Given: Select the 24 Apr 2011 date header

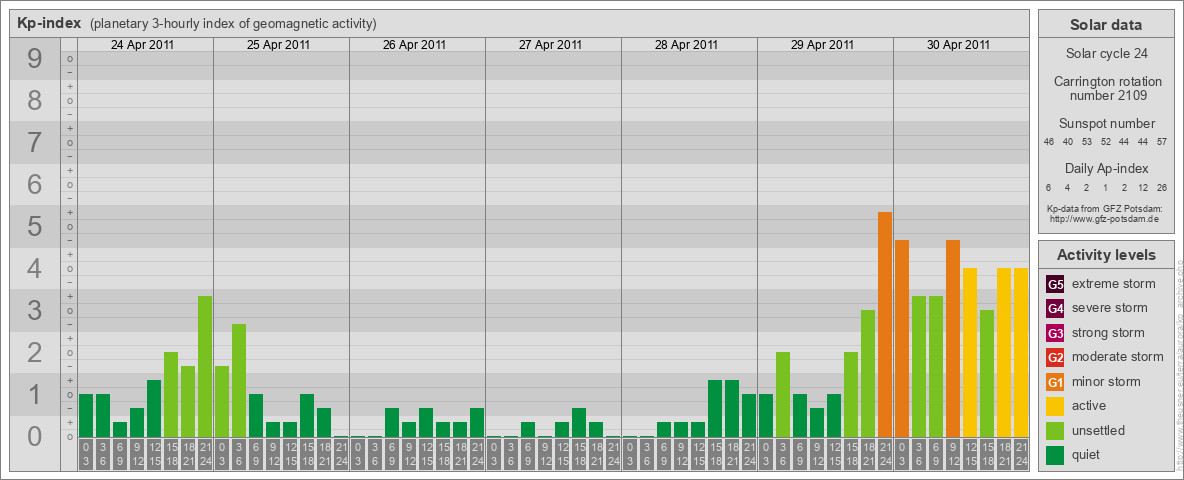Looking at the screenshot, I should pos(143,45).
